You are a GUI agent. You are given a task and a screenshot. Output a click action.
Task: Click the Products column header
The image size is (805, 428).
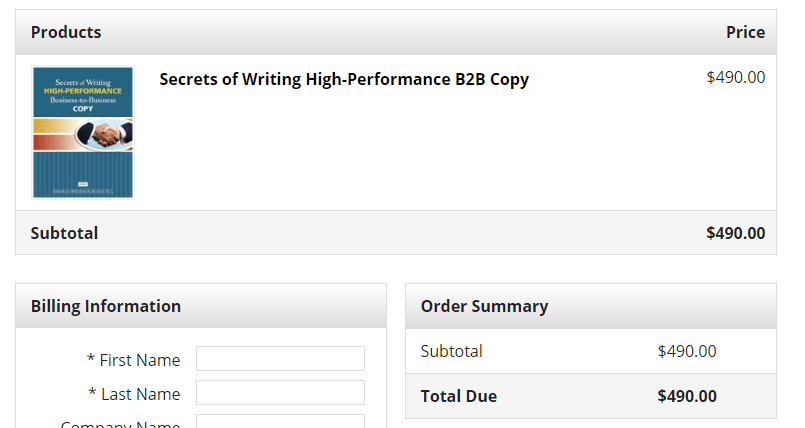coord(66,32)
